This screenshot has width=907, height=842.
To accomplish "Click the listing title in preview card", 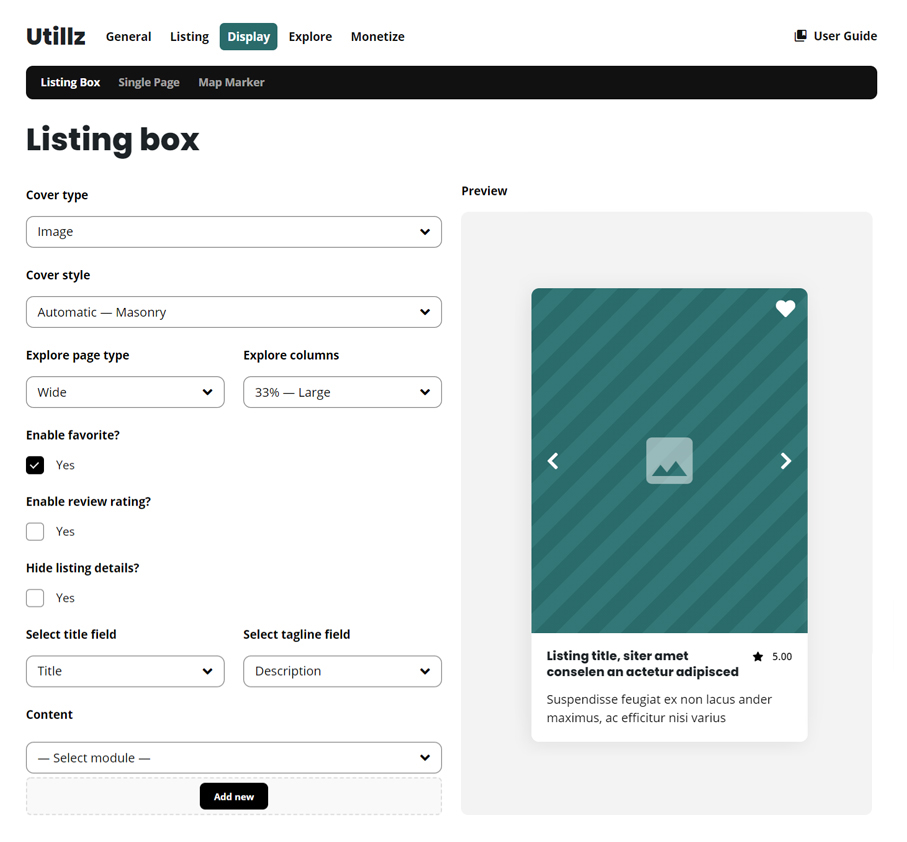I will (x=643, y=664).
